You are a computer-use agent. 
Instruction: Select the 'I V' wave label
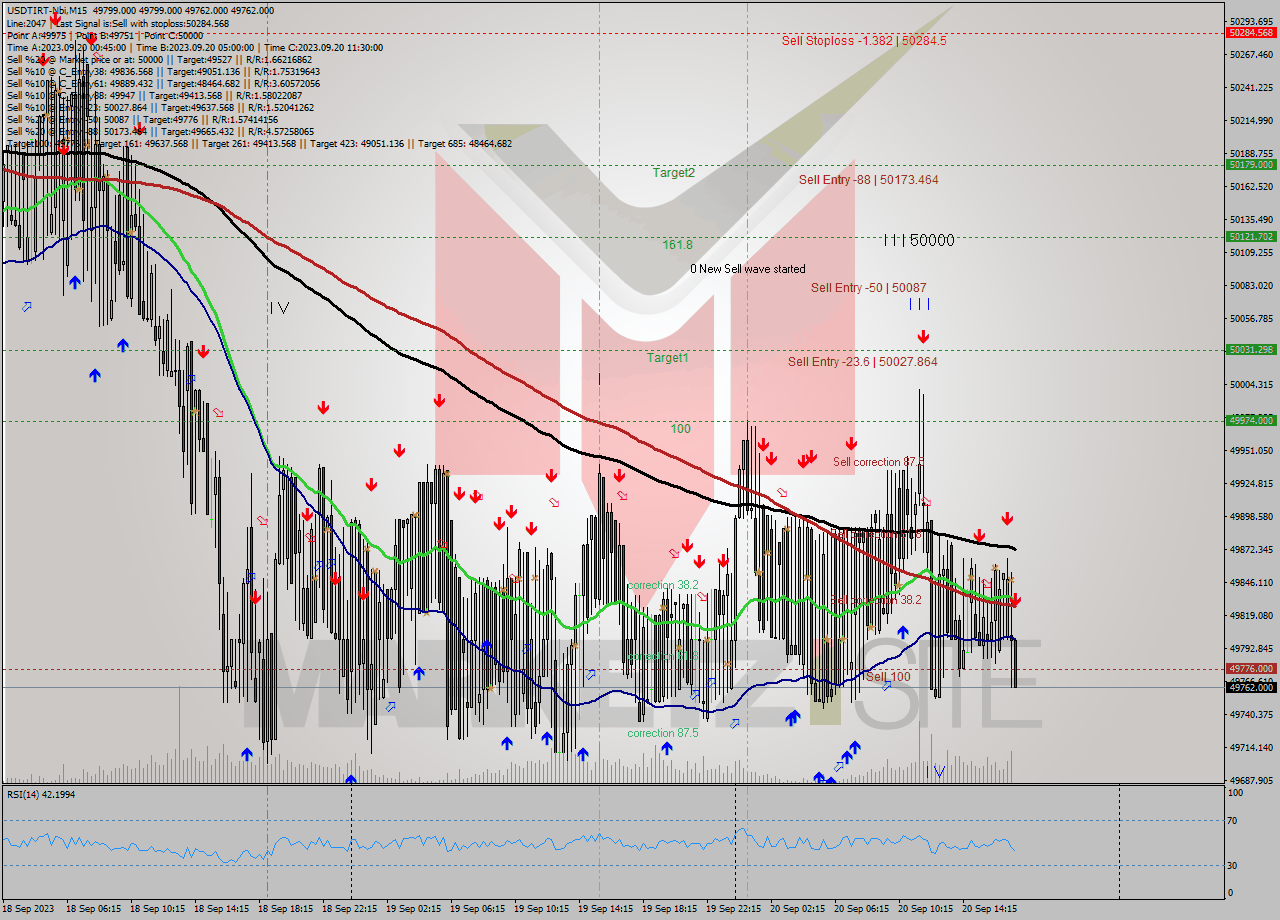[x=279, y=308]
